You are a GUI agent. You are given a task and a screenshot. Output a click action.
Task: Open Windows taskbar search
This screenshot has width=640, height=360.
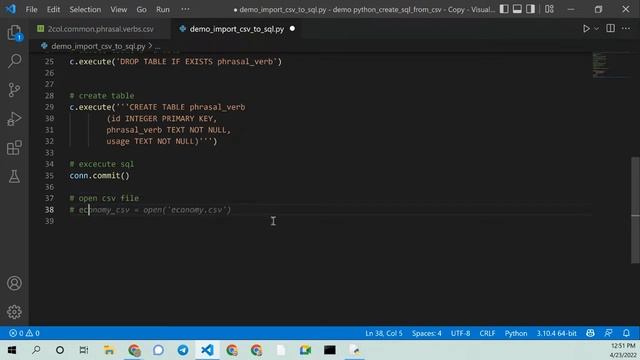click(36, 350)
